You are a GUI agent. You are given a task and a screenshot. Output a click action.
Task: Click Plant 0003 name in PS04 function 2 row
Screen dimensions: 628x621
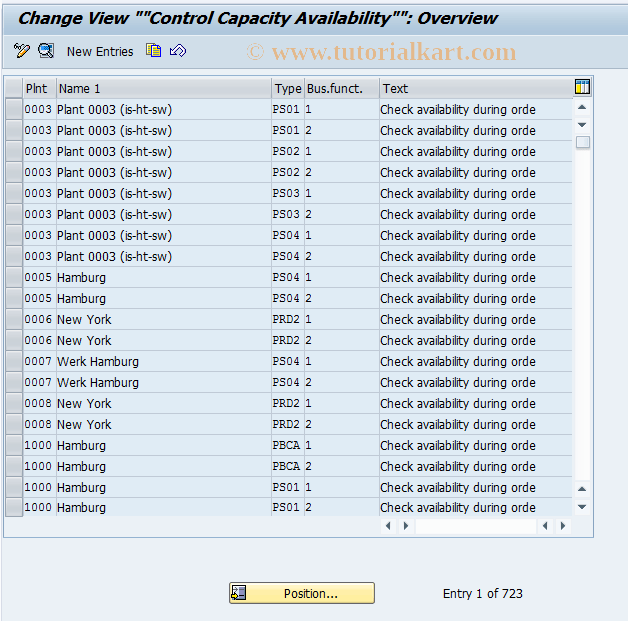pos(163,256)
